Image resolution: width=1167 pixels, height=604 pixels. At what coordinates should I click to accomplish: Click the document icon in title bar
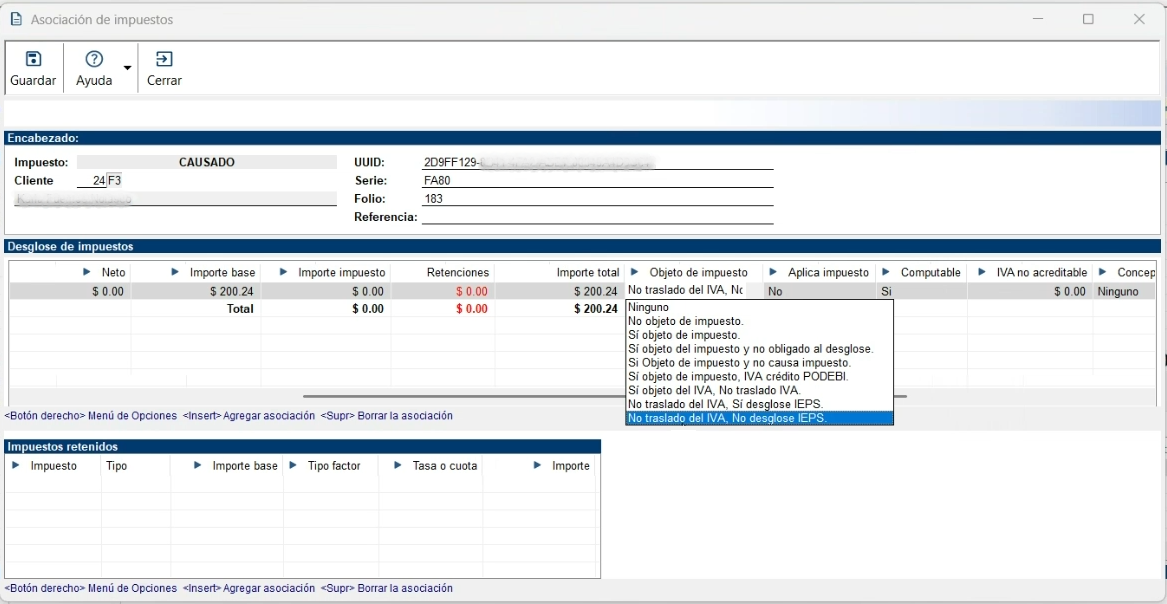[16, 19]
